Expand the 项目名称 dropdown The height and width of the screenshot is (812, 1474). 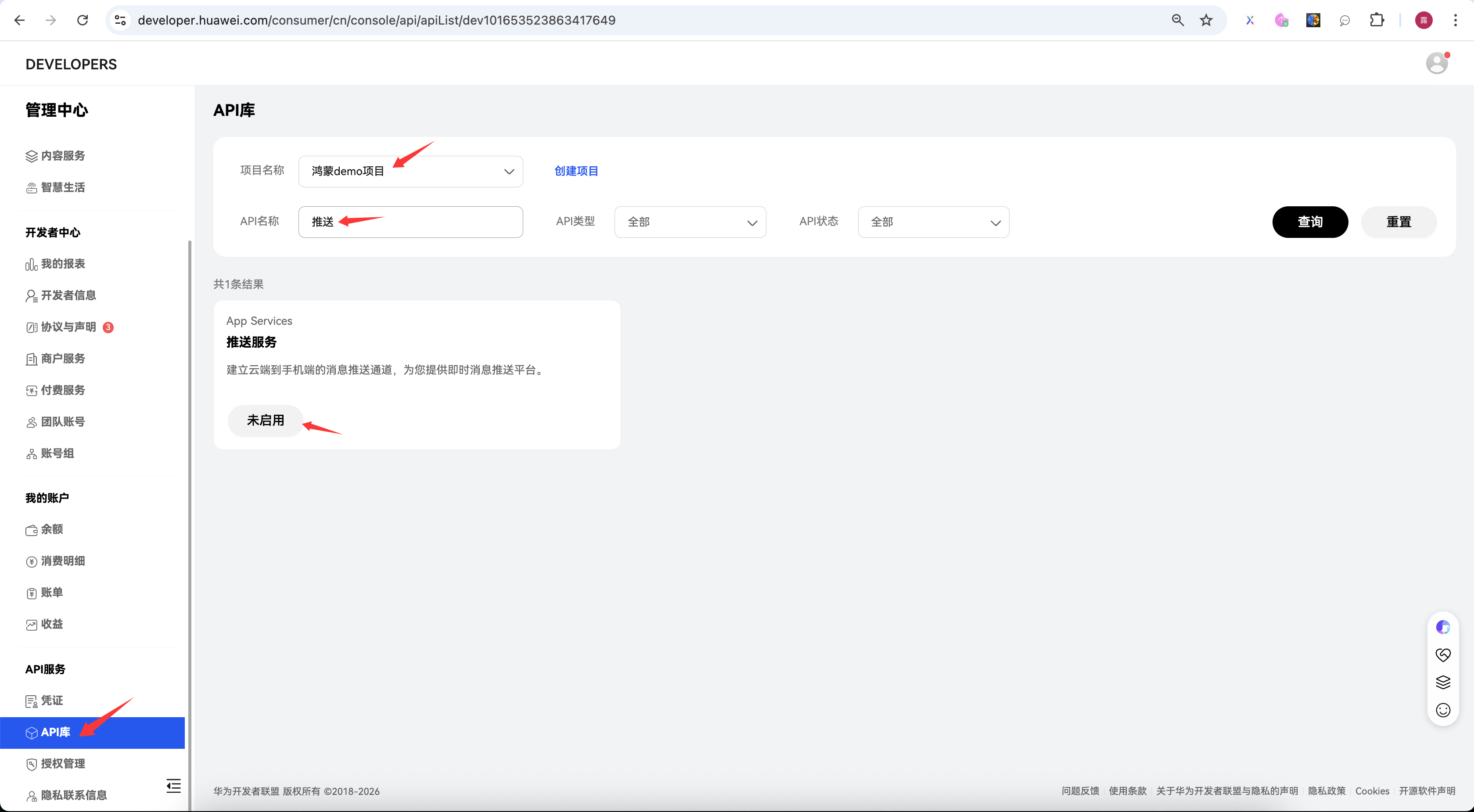coord(410,171)
